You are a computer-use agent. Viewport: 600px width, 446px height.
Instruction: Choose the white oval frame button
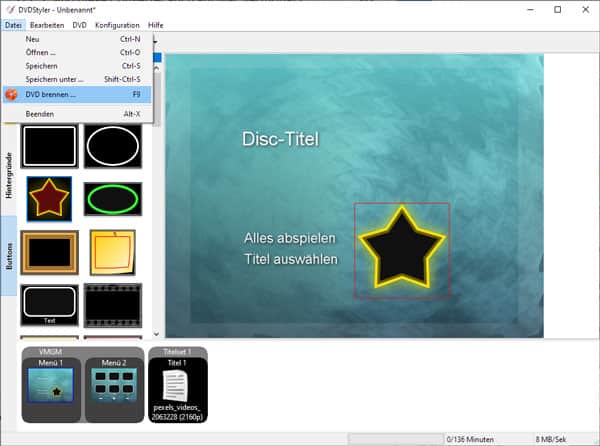click(112, 147)
